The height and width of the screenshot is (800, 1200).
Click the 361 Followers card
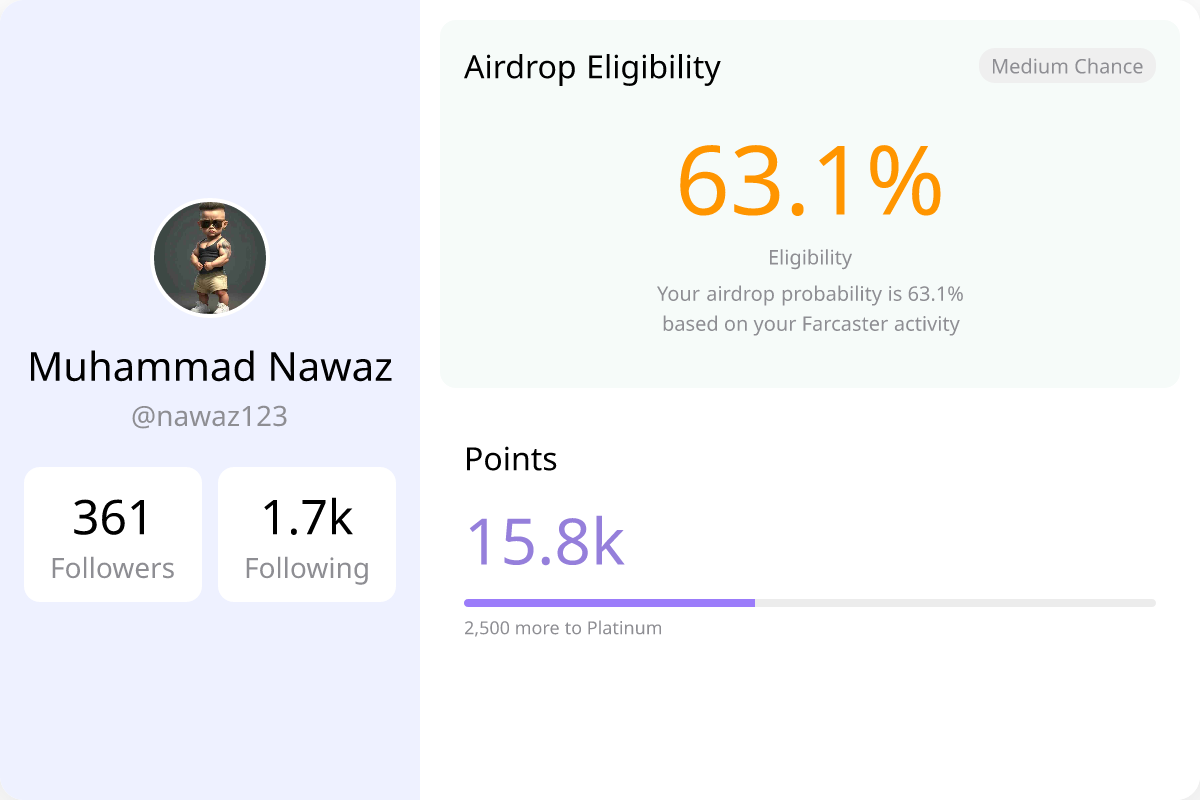click(113, 535)
